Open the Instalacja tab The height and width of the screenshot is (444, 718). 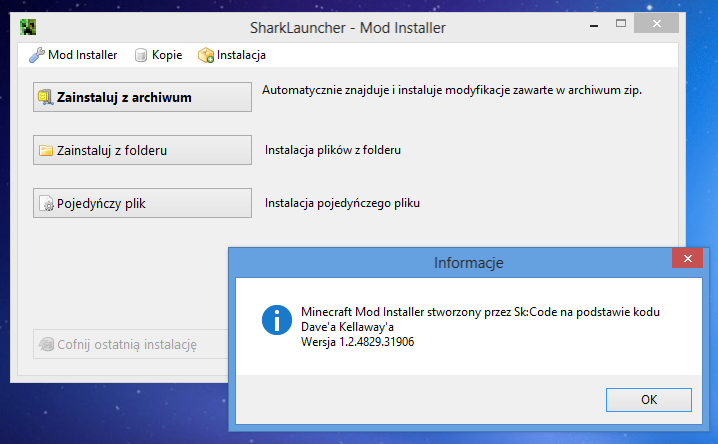[232, 55]
